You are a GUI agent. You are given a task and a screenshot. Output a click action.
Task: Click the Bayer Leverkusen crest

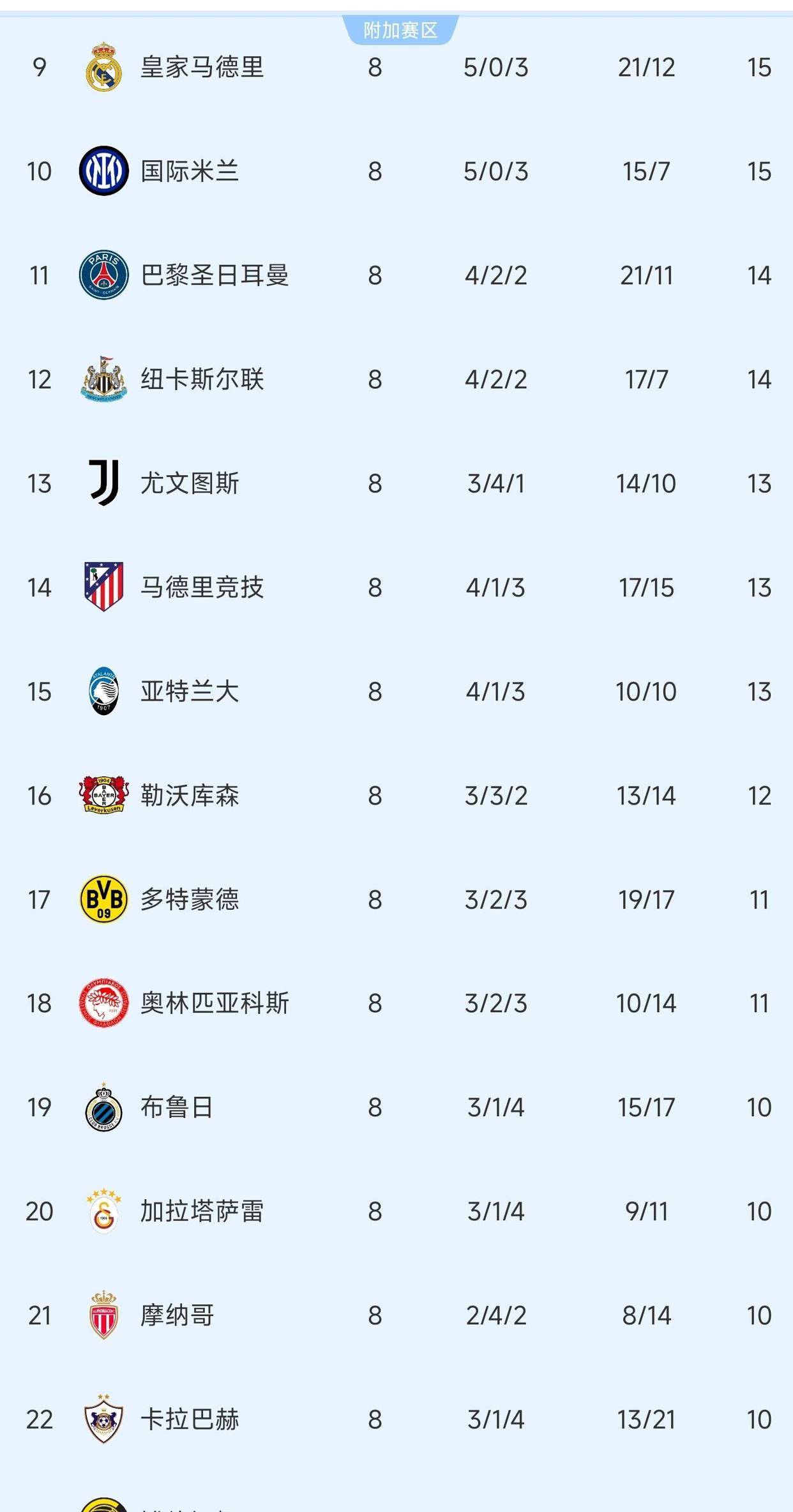[104, 796]
